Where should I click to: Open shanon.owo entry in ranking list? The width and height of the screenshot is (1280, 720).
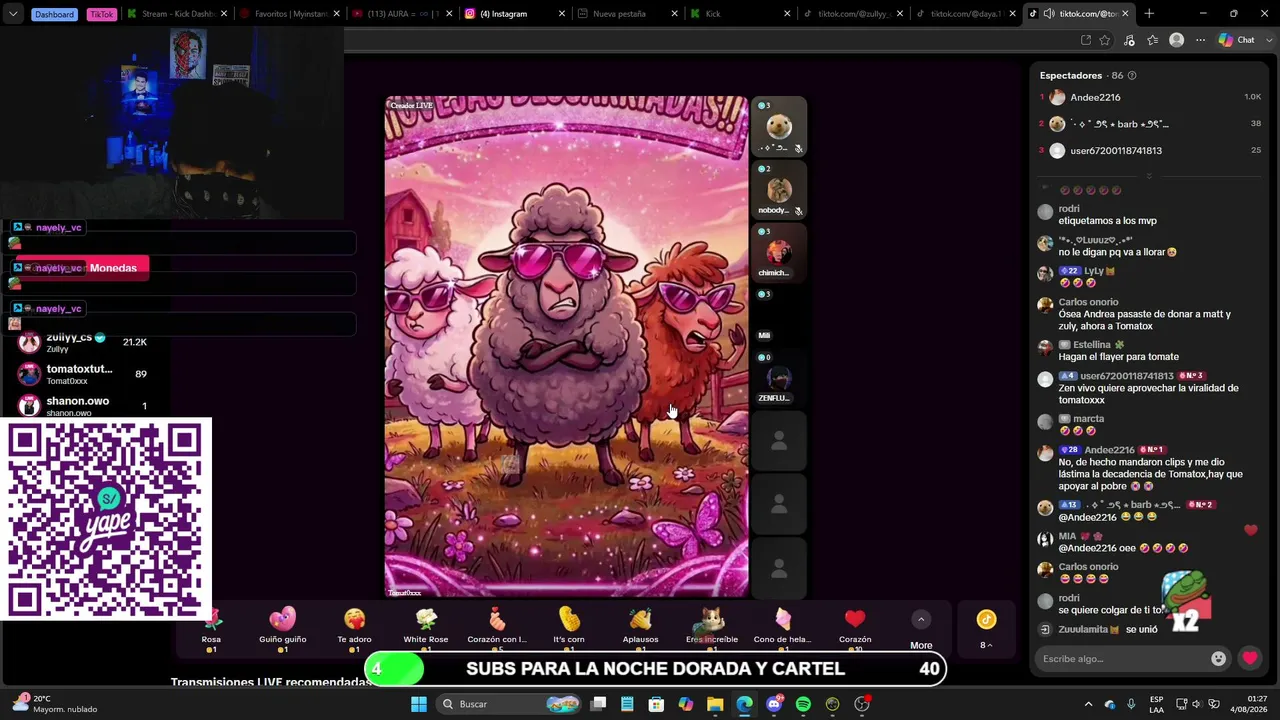[x=85, y=406]
